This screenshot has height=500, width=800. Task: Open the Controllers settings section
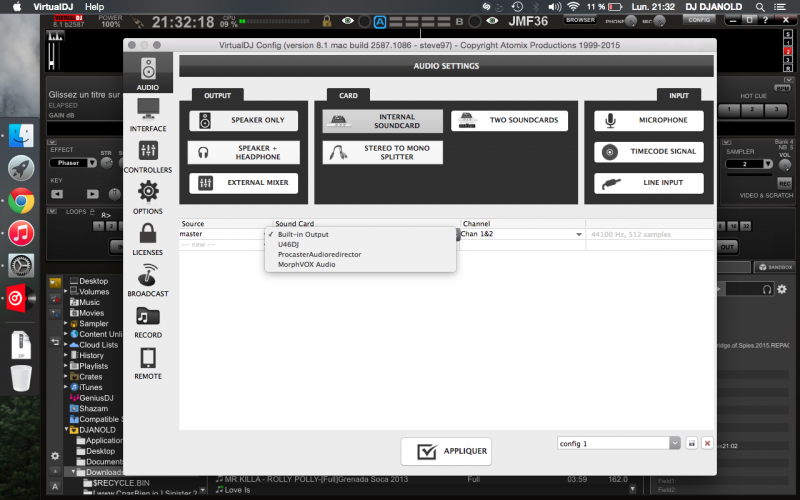[148, 155]
